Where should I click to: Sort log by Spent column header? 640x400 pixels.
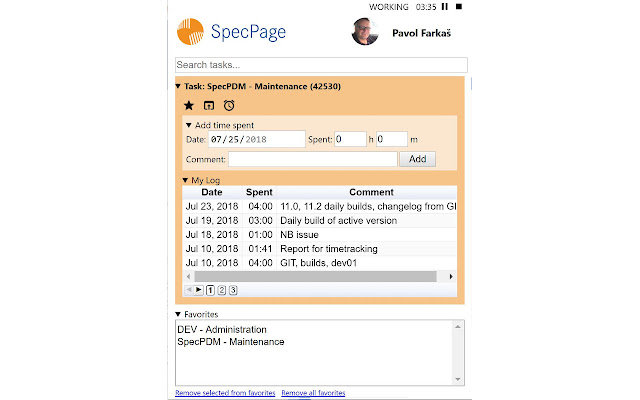pos(259,192)
